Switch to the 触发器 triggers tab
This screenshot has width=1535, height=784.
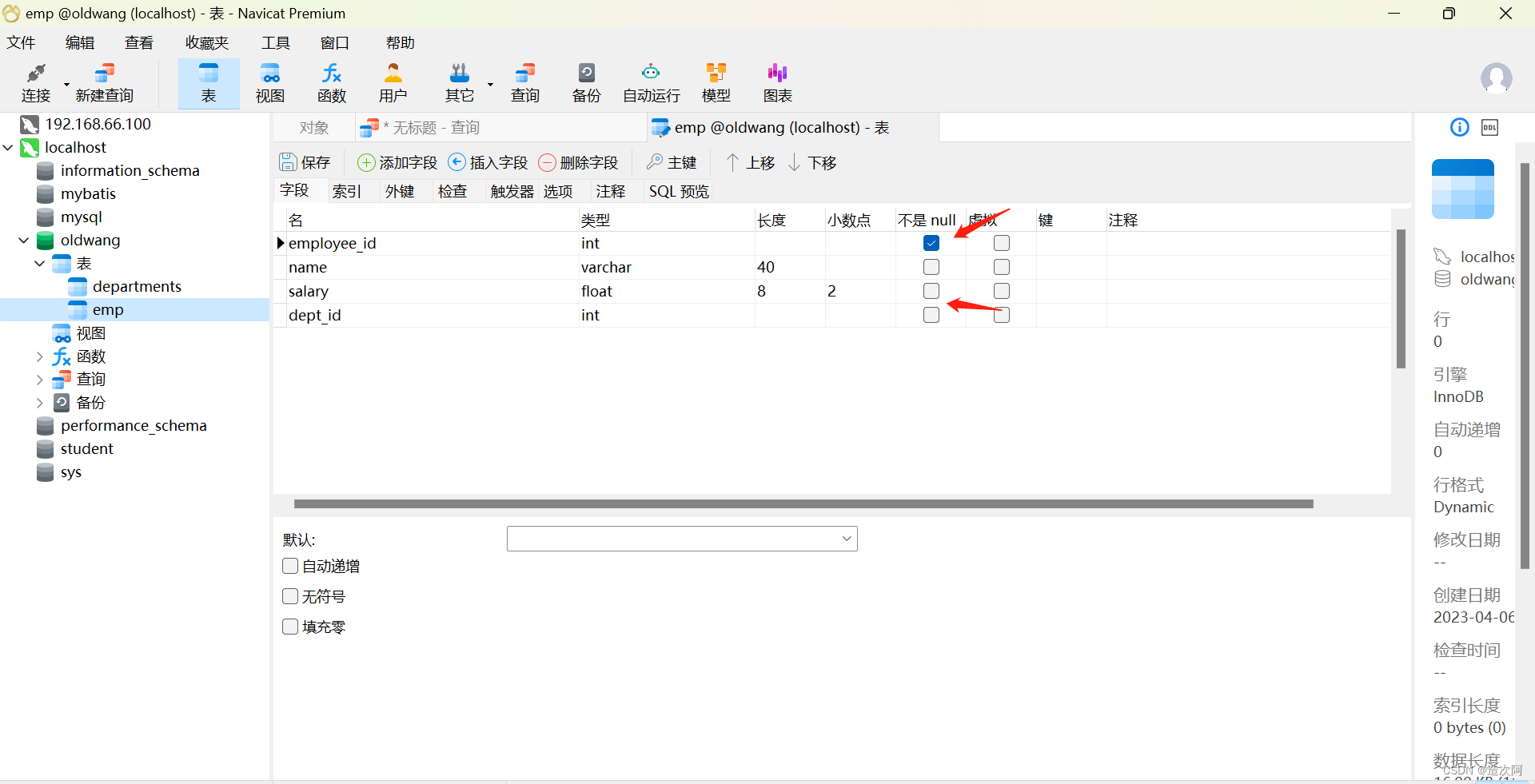[512, 191]
